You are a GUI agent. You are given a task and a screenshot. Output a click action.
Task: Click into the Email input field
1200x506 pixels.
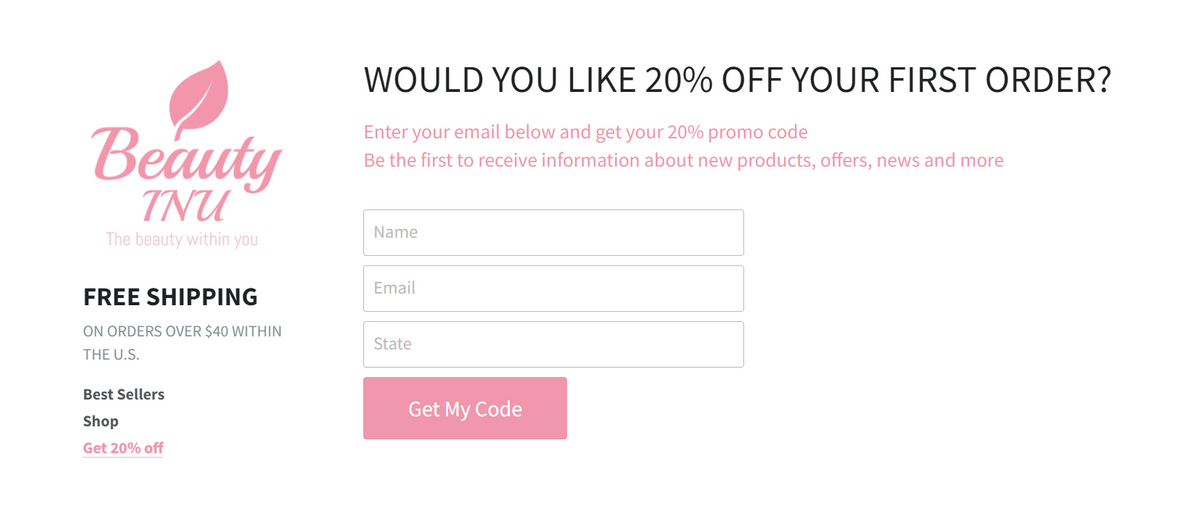click(553, 288)
